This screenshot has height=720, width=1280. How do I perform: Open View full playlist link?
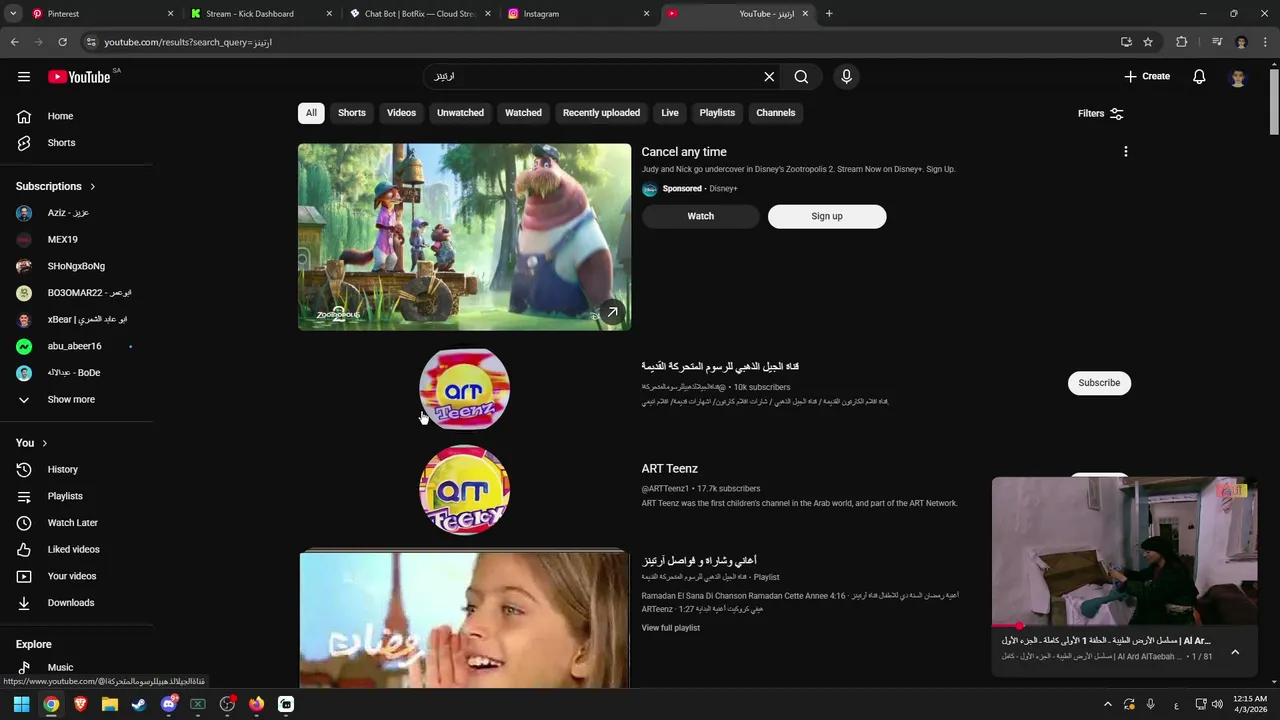pos(670,628)
